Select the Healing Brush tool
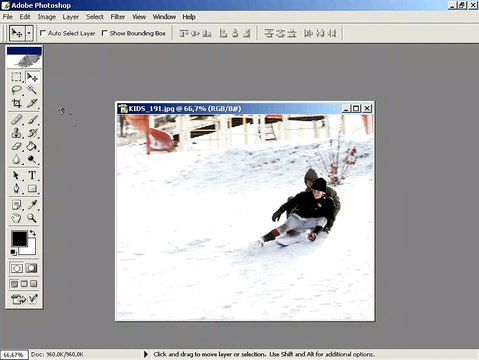The width and height of the screenshot is (479, 360). pyautogui.click(x=16, y=120)
